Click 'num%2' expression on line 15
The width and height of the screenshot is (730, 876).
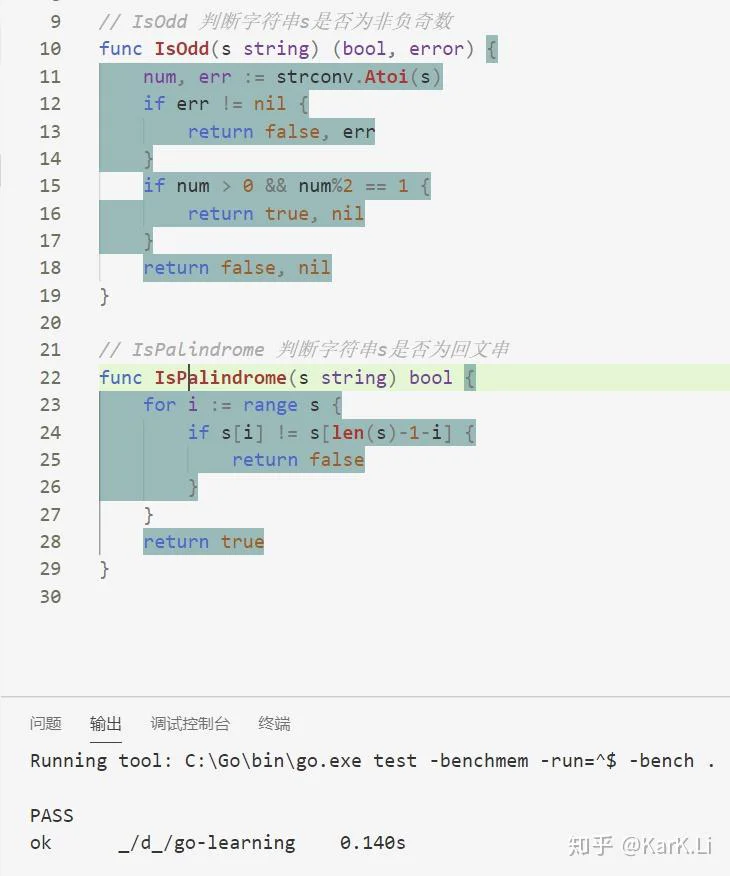325,185
